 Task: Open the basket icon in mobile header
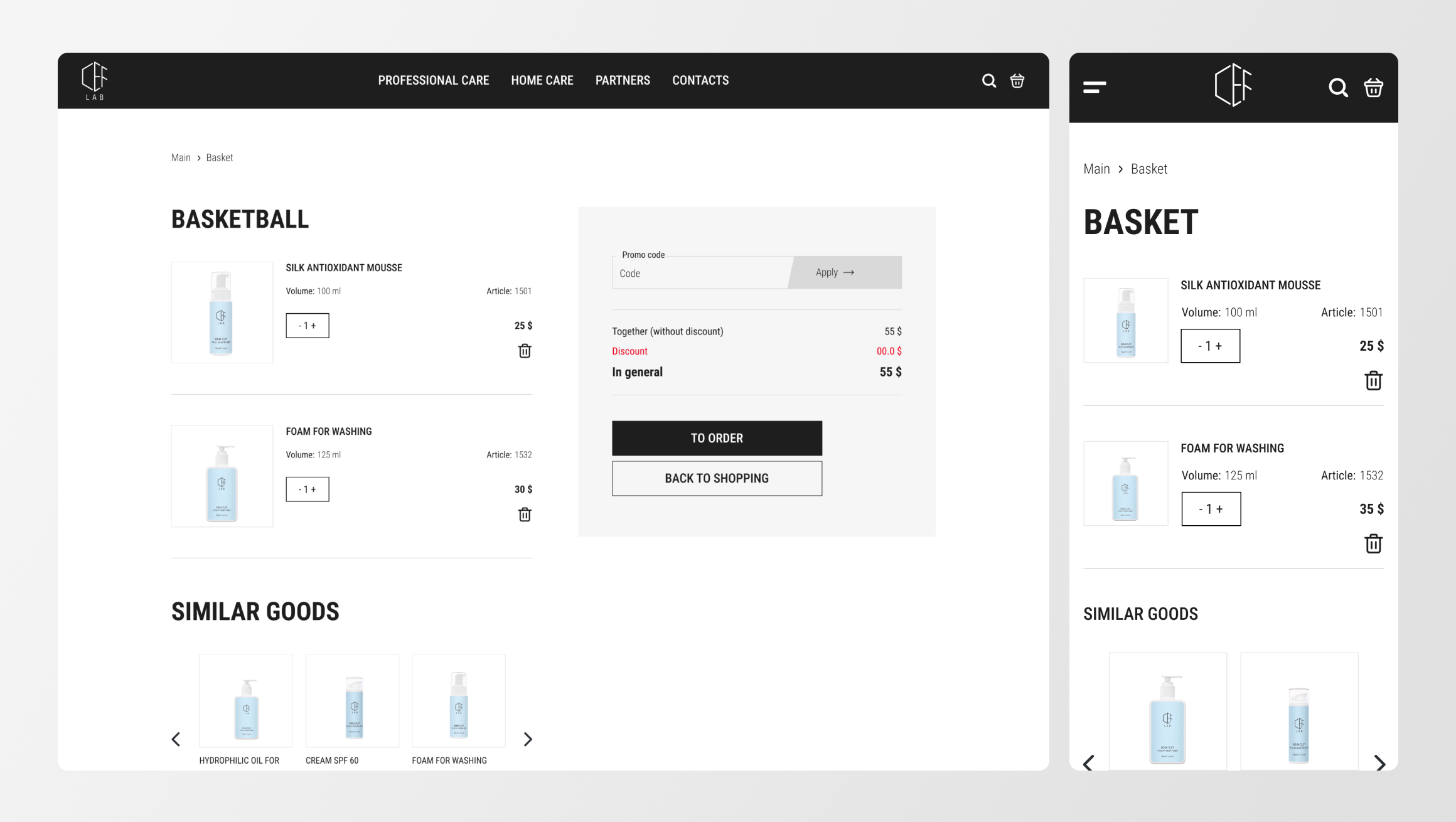(x=1373, y=87)
